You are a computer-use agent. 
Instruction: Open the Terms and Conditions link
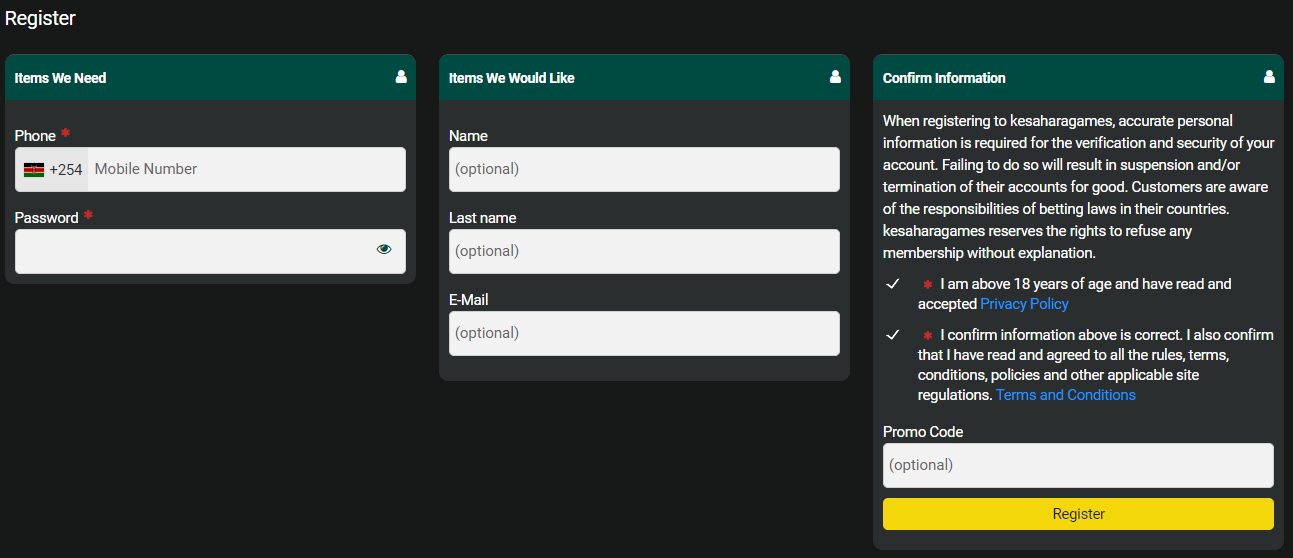point(1066,395)
